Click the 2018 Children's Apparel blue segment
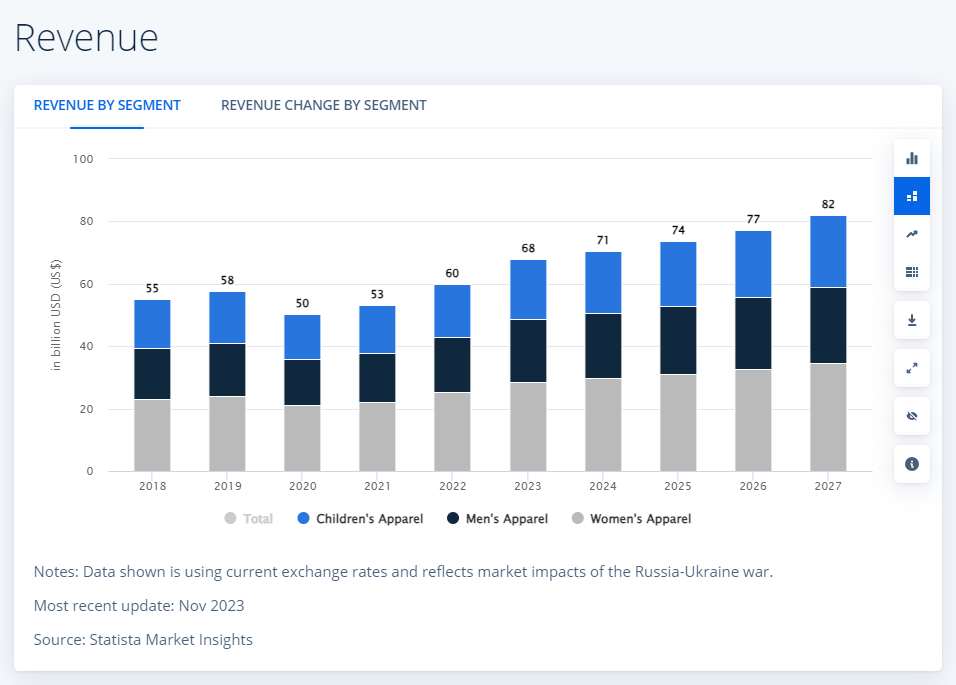Screen dimensions: 956x685 pos(152,324)
